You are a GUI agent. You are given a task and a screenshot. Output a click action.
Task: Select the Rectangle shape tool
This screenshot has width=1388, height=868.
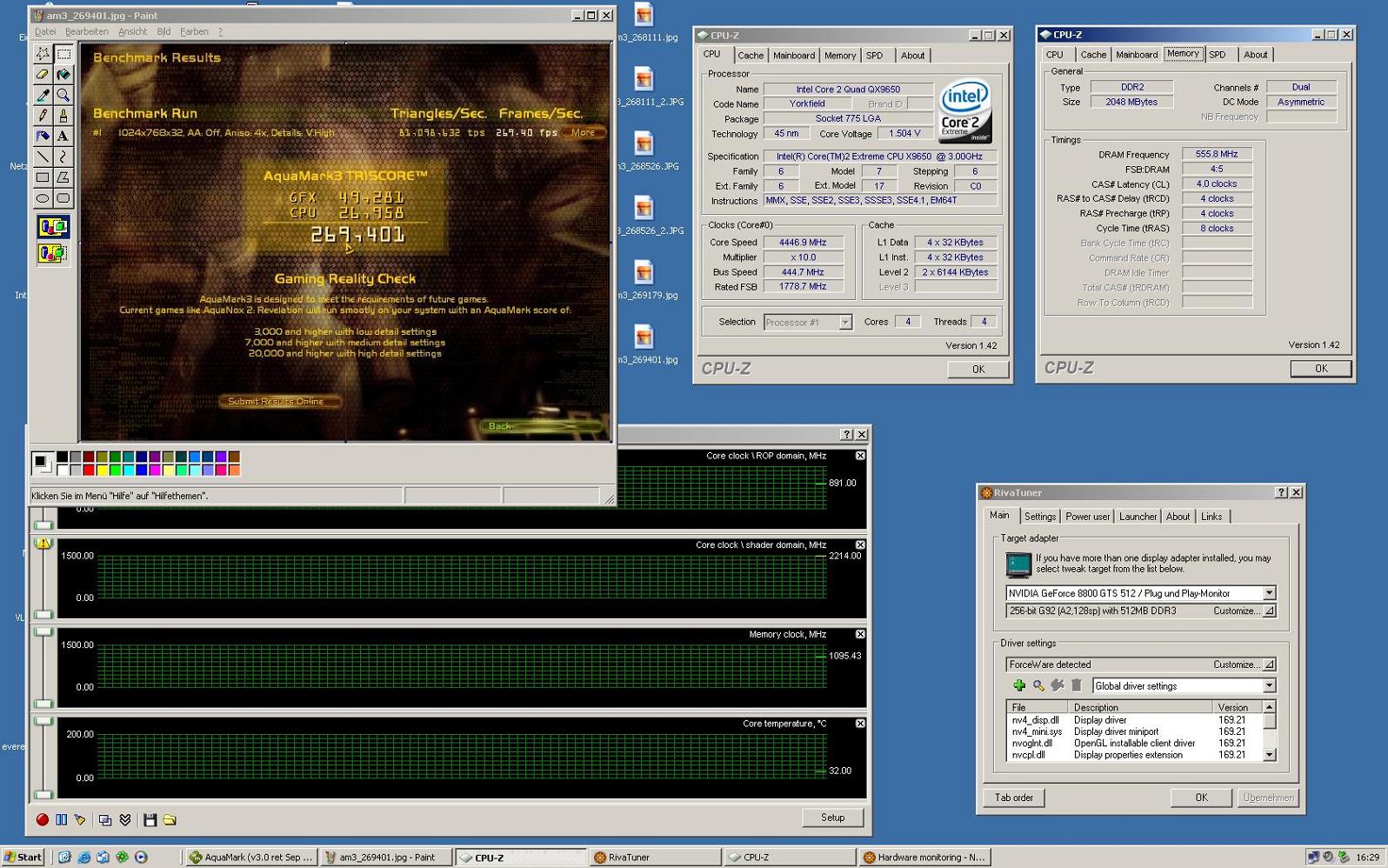[x=43, y=177]
